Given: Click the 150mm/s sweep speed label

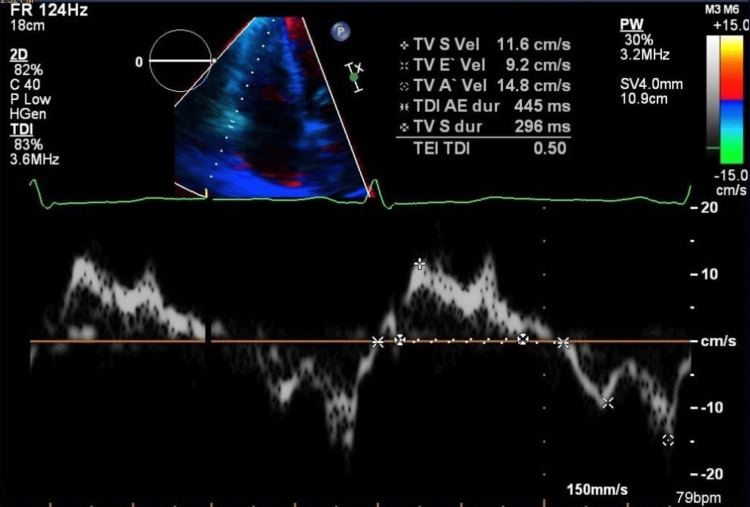Looking at the screenshot, I should tap(597, 490).
